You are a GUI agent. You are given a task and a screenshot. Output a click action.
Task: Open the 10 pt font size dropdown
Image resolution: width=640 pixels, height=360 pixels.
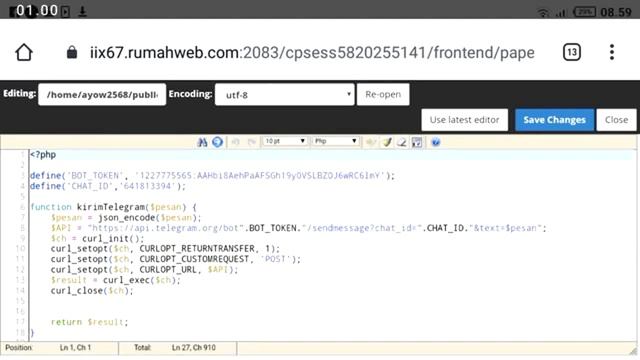pos(284,141)
